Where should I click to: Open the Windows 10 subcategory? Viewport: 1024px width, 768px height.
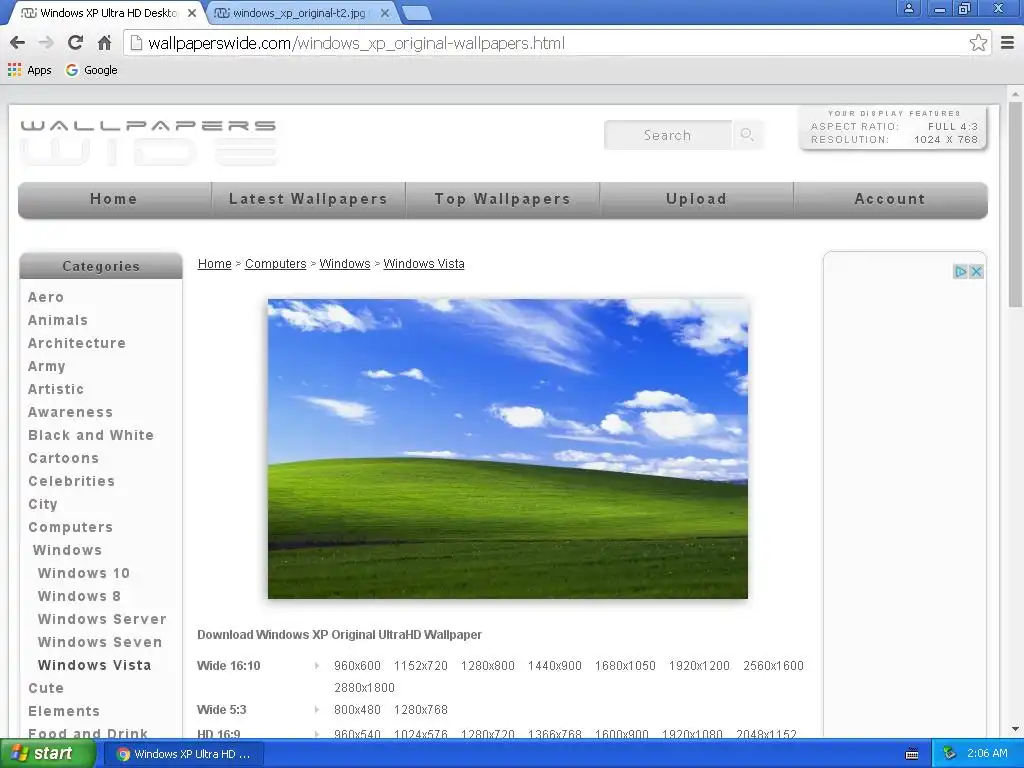(x=84, y=573)
